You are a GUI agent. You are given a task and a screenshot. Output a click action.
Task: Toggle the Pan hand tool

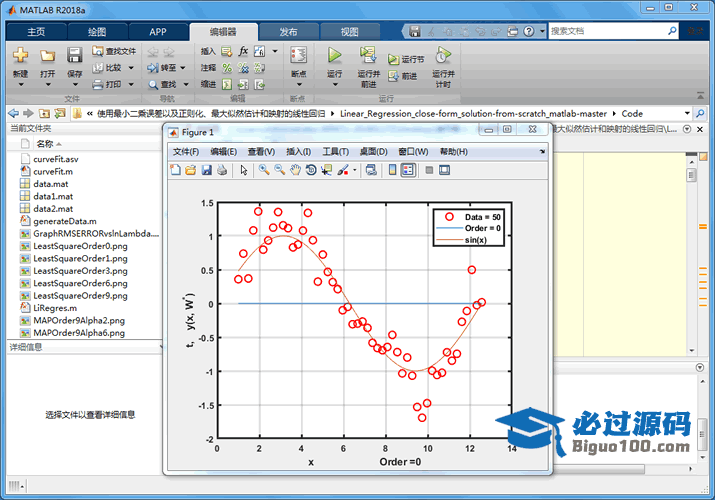click(x=295, y=170)
